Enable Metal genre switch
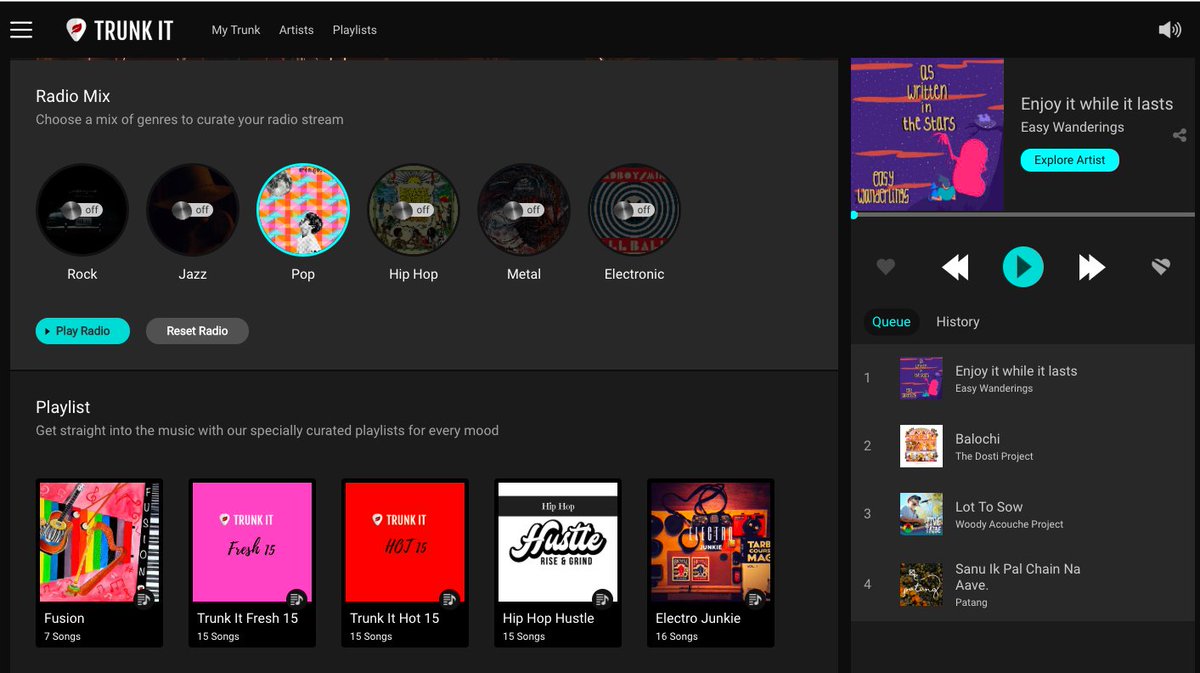Viewport: 1200px width, 673px height. pyautogui.click(x=524, y=210)
